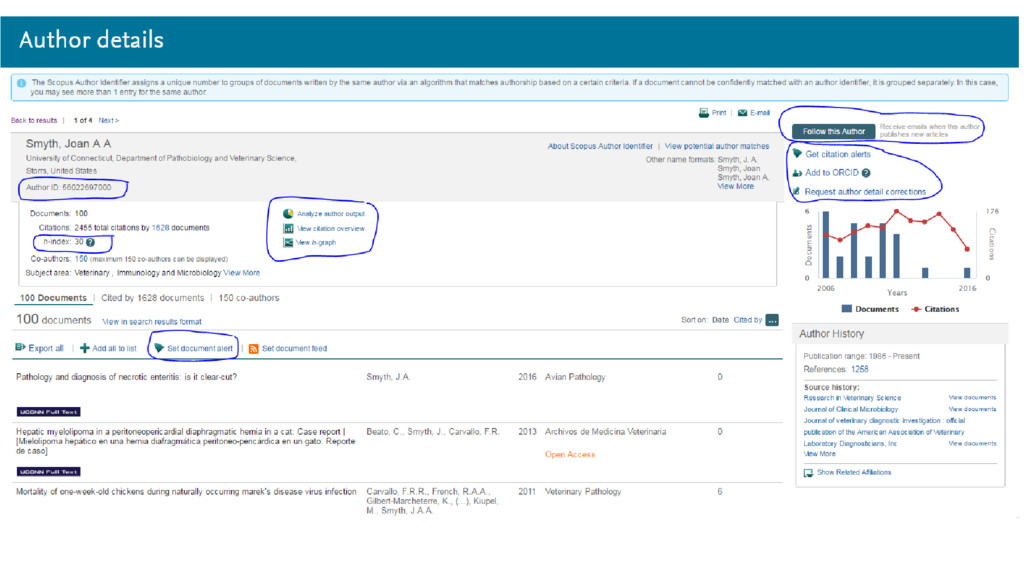
Task: Switch to 150 co-authors tab
Action: (x=249, y=298)
